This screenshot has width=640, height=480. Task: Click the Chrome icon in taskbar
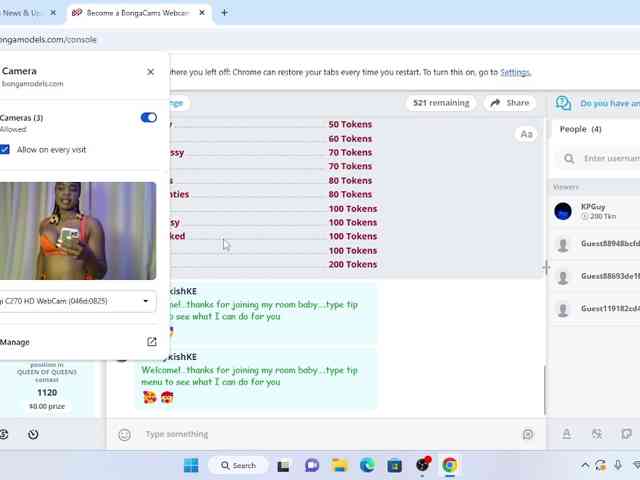click(450, 465)
